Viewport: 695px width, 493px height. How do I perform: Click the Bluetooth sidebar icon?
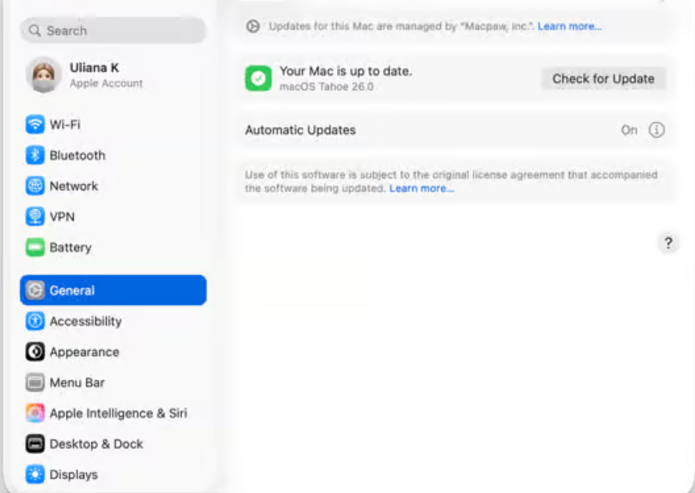click(35, 156)
